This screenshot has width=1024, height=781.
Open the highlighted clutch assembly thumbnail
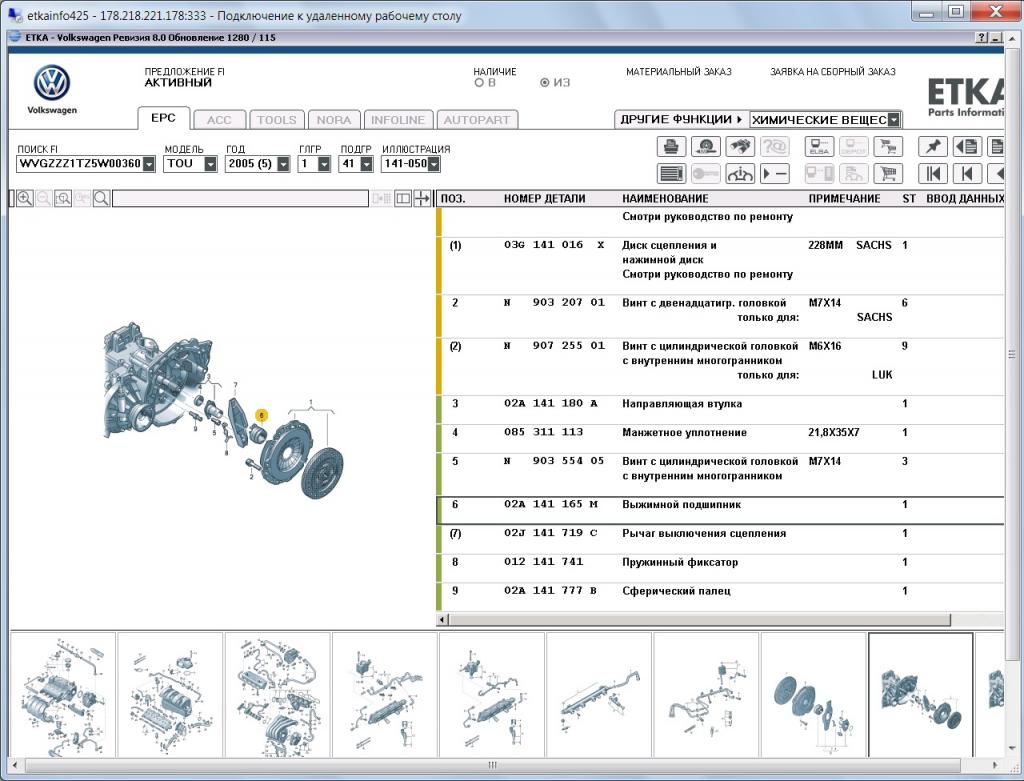pos(920,695)
